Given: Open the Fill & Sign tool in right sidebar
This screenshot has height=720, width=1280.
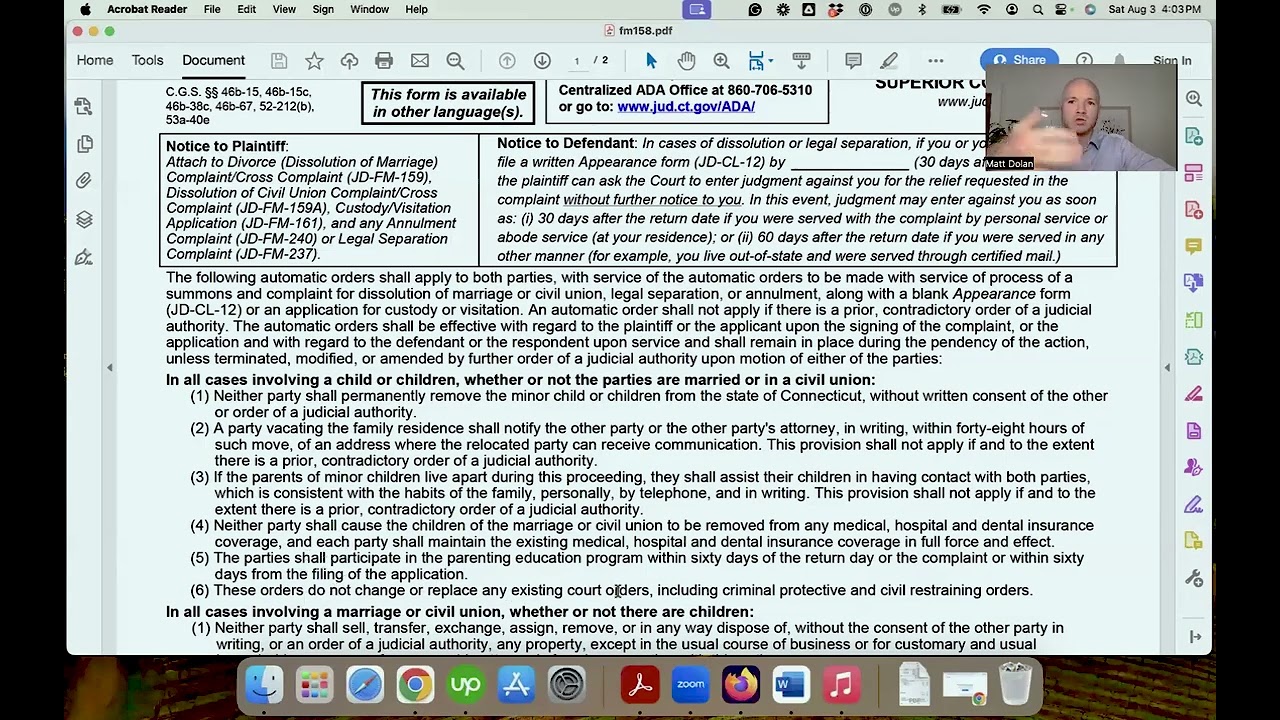Looking at the screenshot, I should tap(1193, 504).
